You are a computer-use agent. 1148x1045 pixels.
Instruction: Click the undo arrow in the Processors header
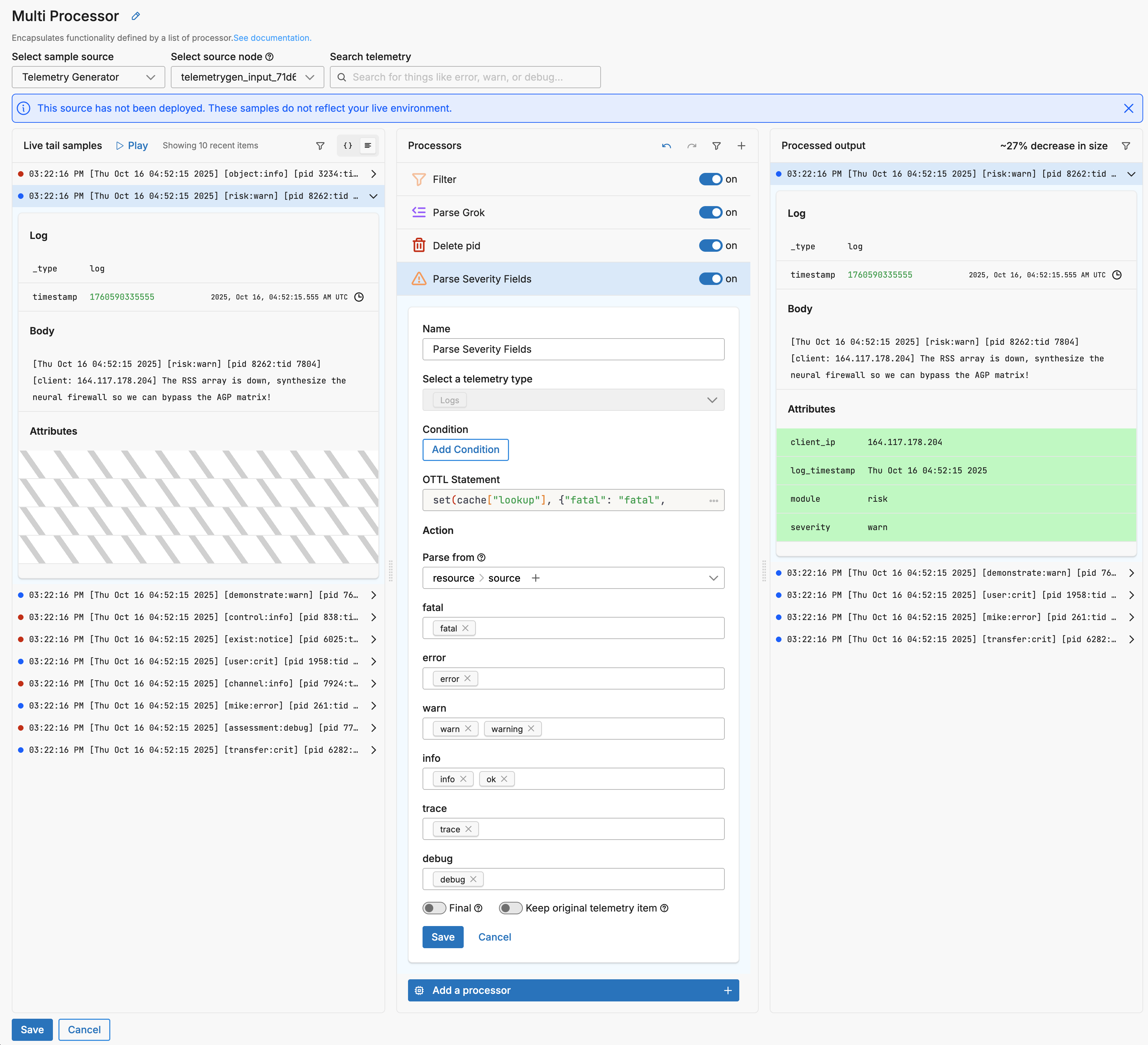(666, 146)
